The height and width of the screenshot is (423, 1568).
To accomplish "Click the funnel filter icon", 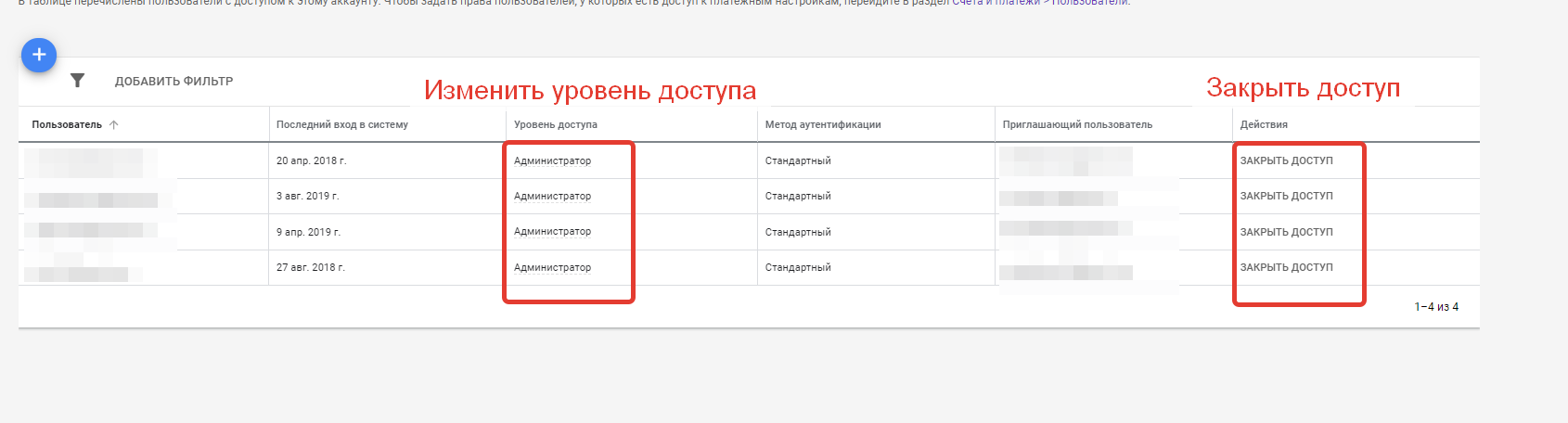I will pos(78,81).
